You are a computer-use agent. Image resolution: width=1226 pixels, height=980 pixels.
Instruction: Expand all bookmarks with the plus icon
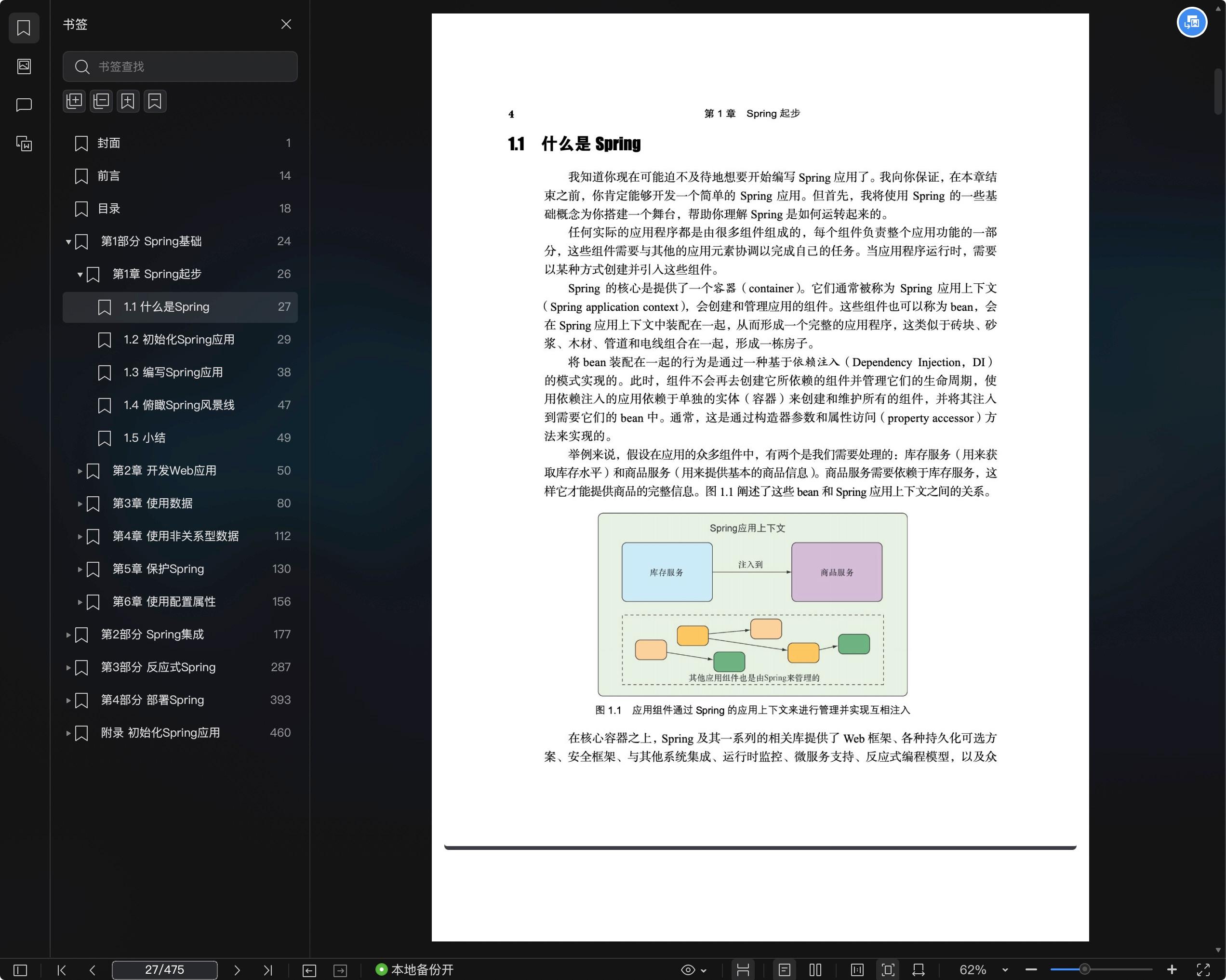74,101
